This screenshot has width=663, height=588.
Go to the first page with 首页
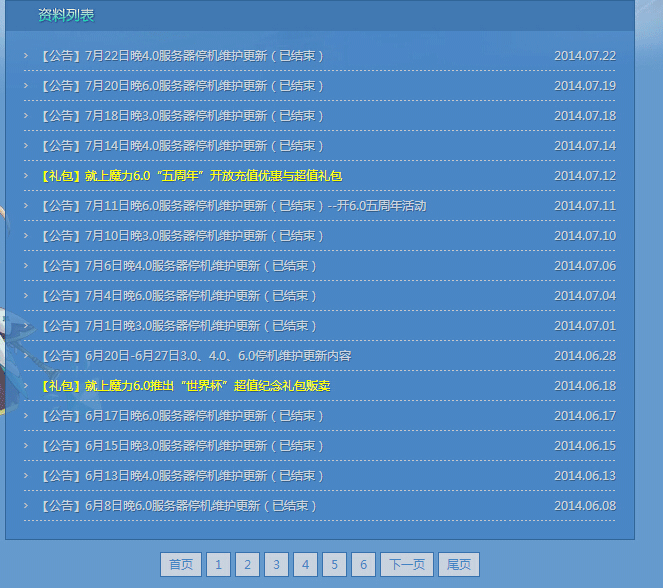coord(181,565)
